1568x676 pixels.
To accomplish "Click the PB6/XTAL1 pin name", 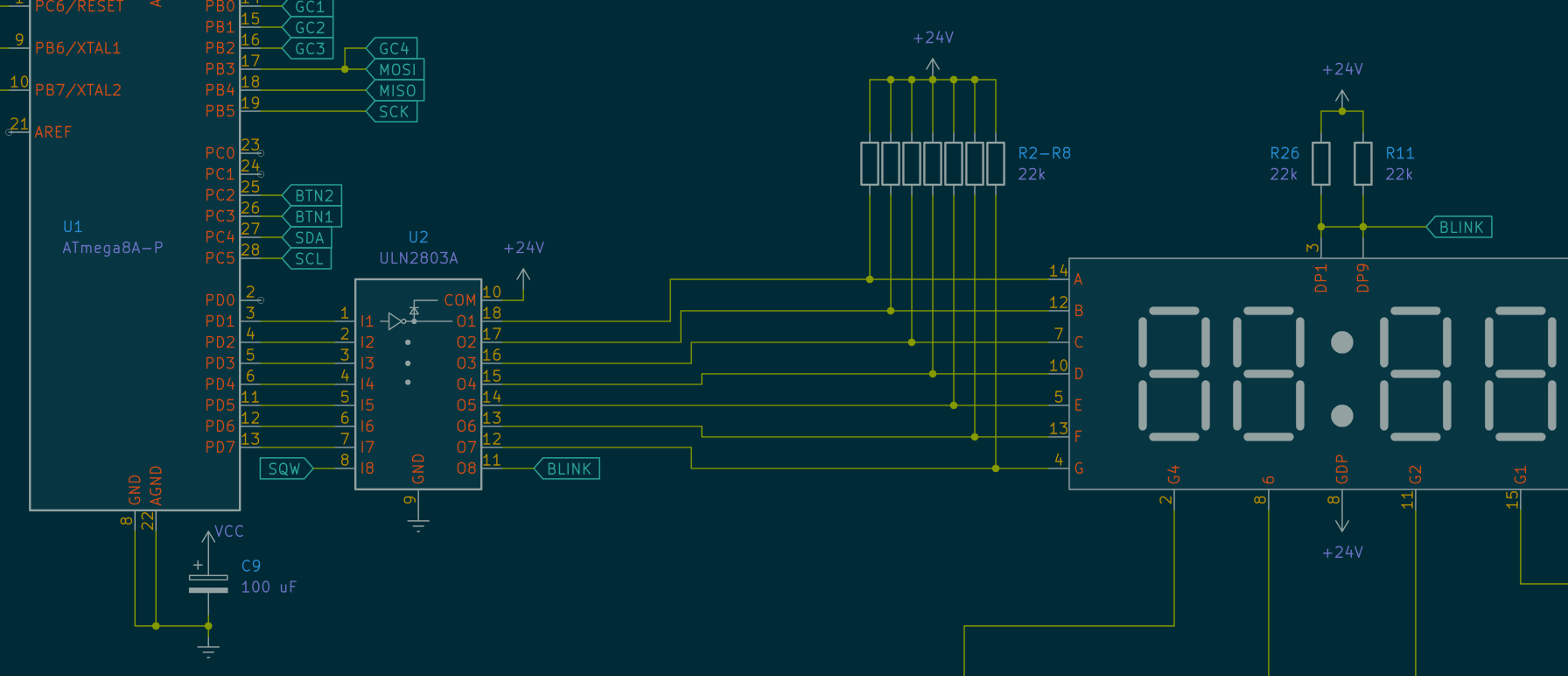I will [78, 48].
